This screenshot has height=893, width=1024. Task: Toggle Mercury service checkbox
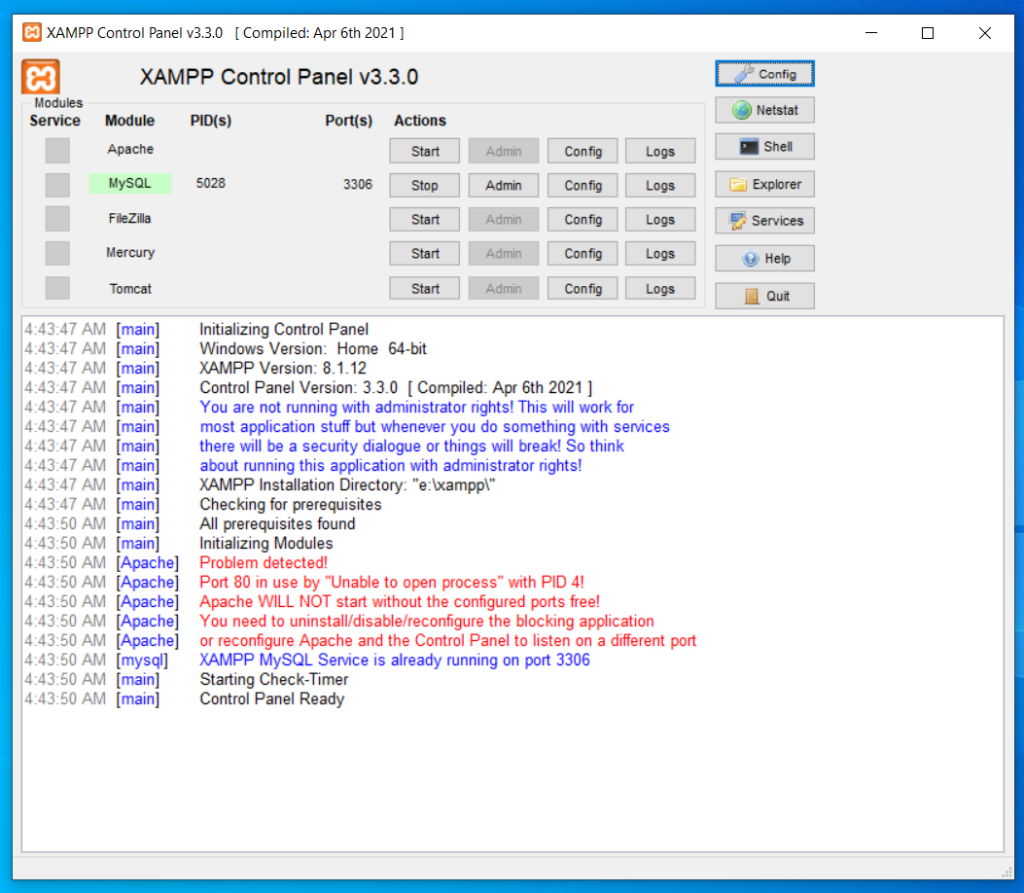coord(57,253)
